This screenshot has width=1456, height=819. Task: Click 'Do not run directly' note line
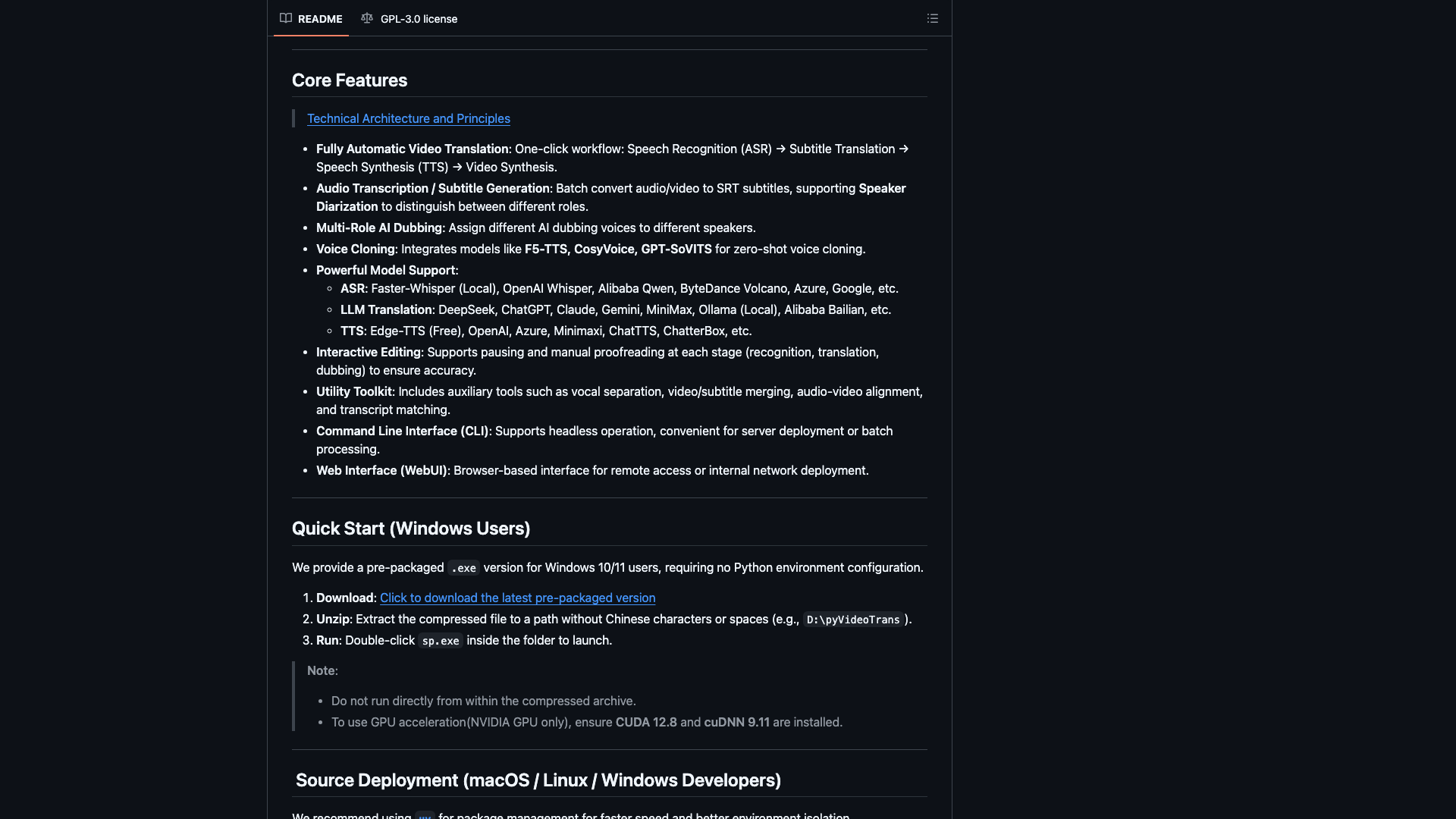[x=483, y=701]
